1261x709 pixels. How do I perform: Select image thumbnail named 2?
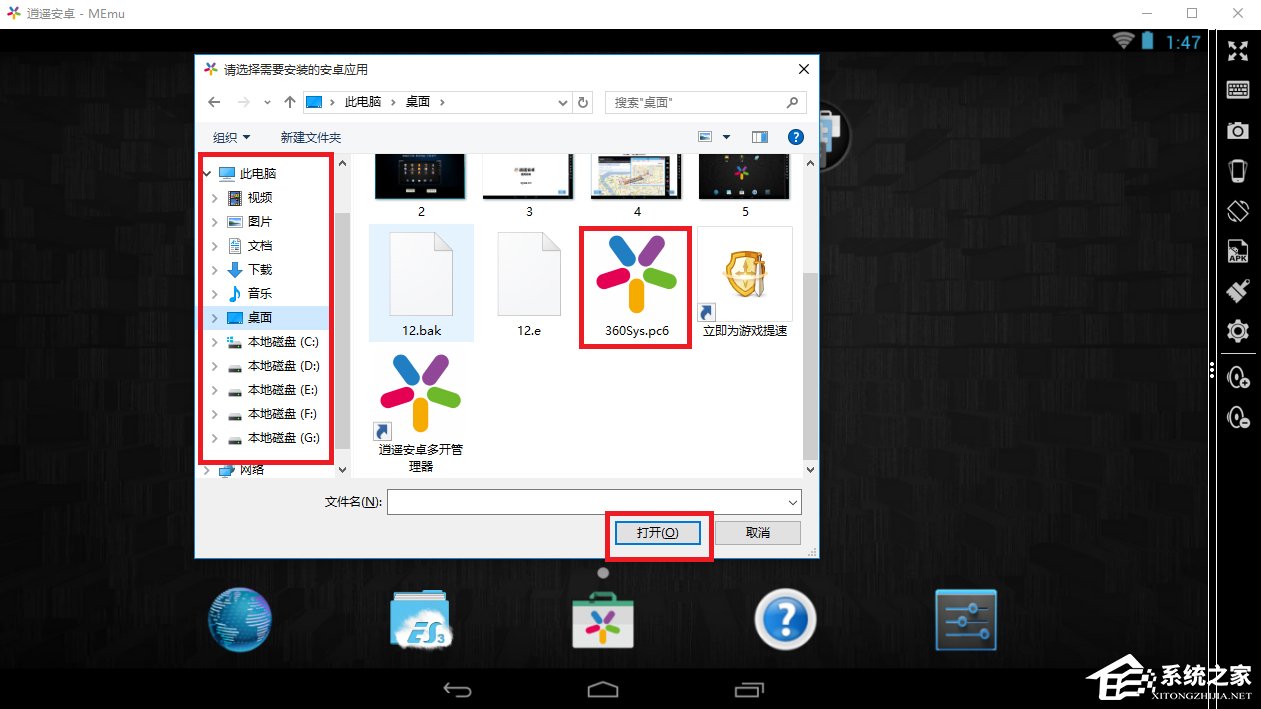point(421,187)
